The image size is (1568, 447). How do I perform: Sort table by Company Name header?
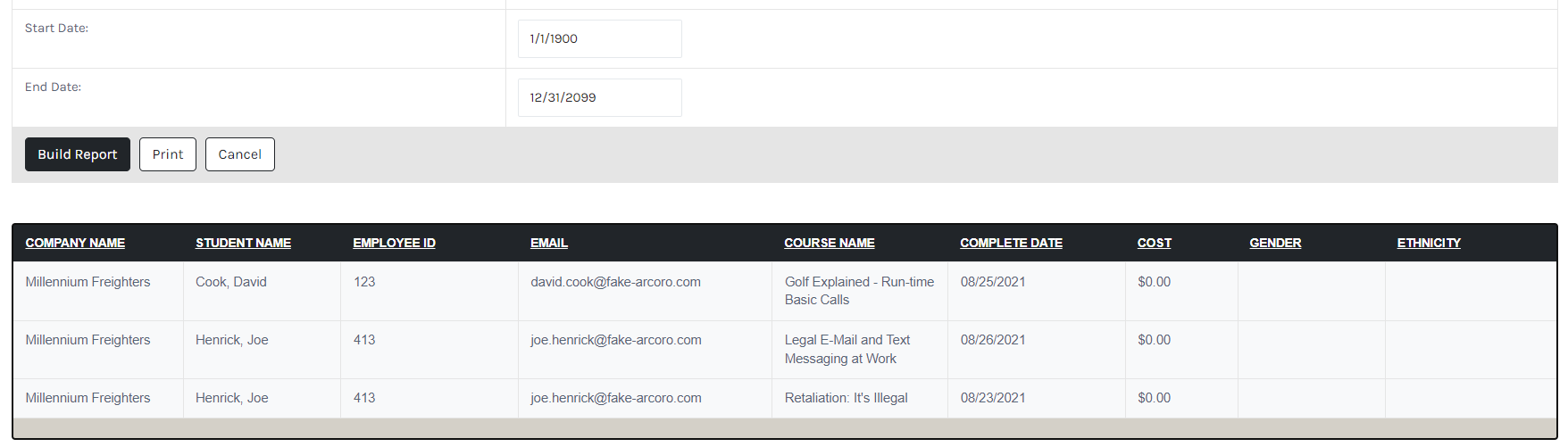click(75, 243)
